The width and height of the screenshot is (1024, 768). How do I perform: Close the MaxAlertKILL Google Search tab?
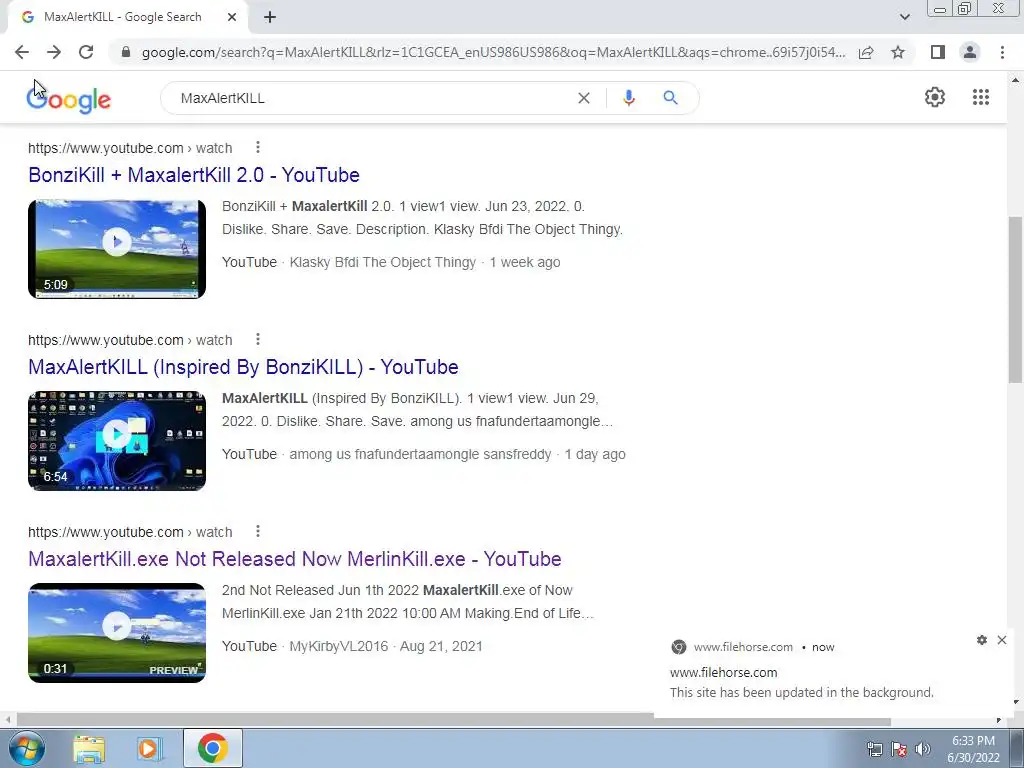(x=232, y=18)
